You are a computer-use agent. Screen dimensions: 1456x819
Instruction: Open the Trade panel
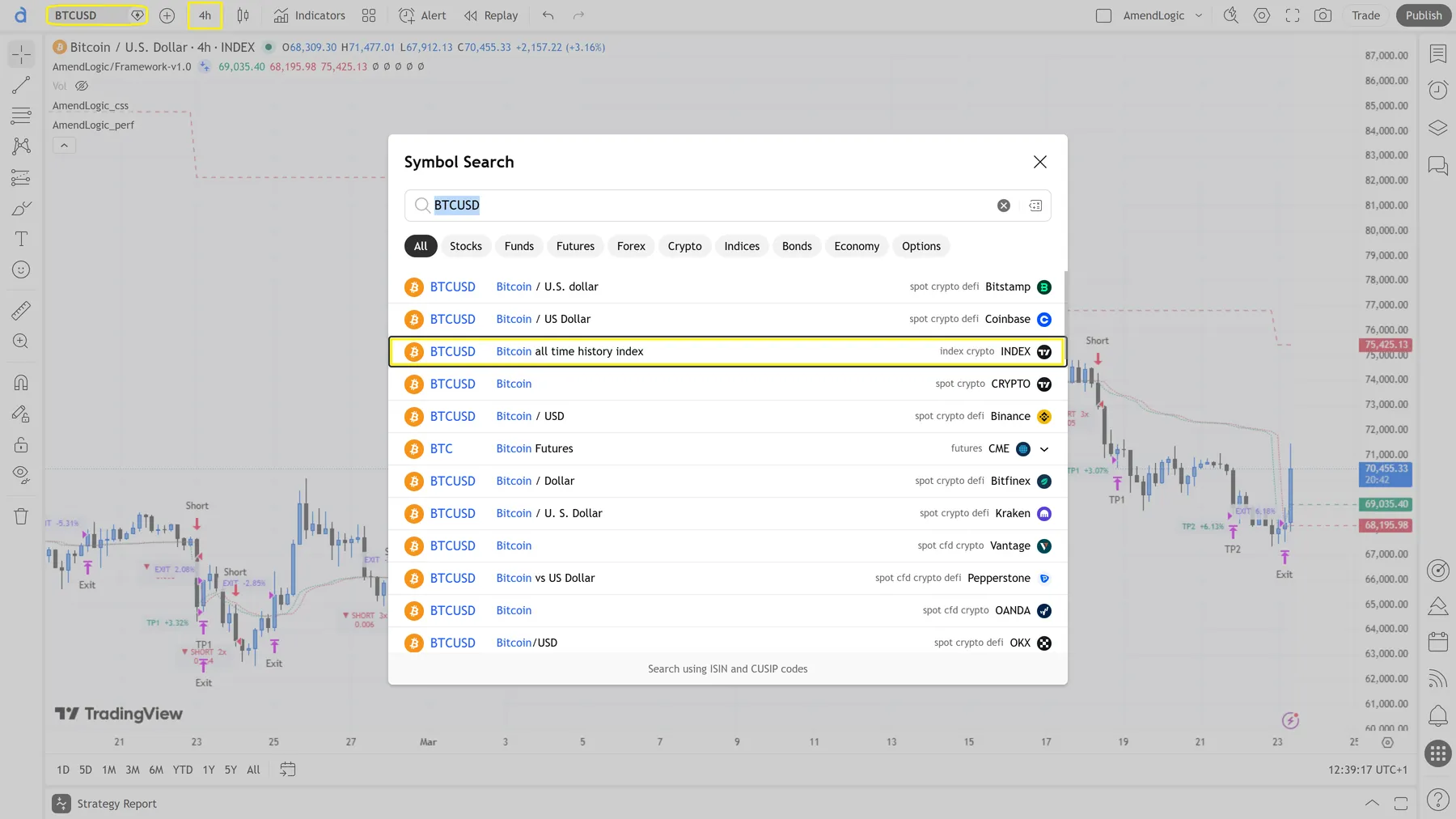[1365, 15]
